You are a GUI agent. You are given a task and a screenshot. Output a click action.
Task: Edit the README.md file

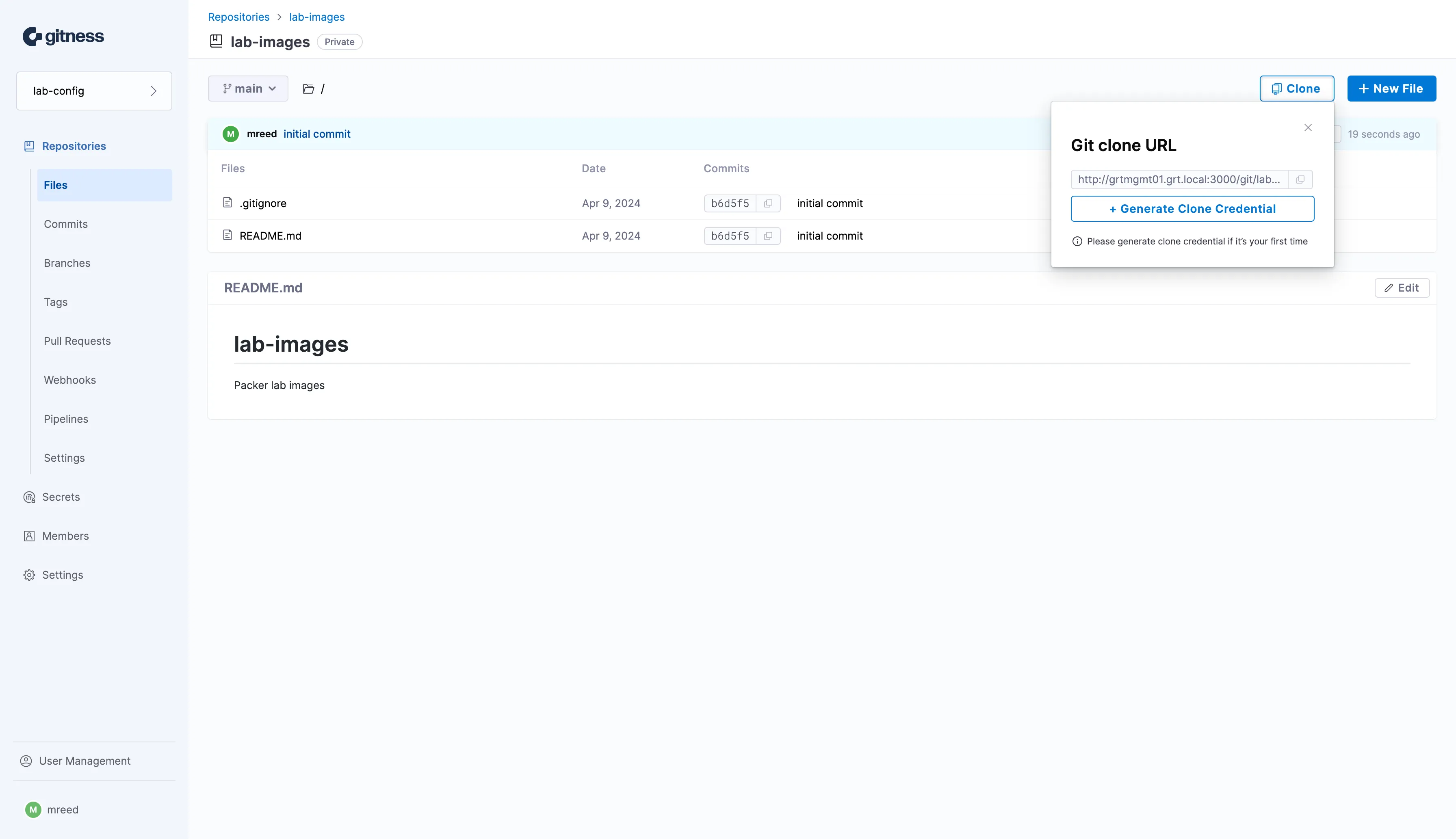tap(1402, 288)
